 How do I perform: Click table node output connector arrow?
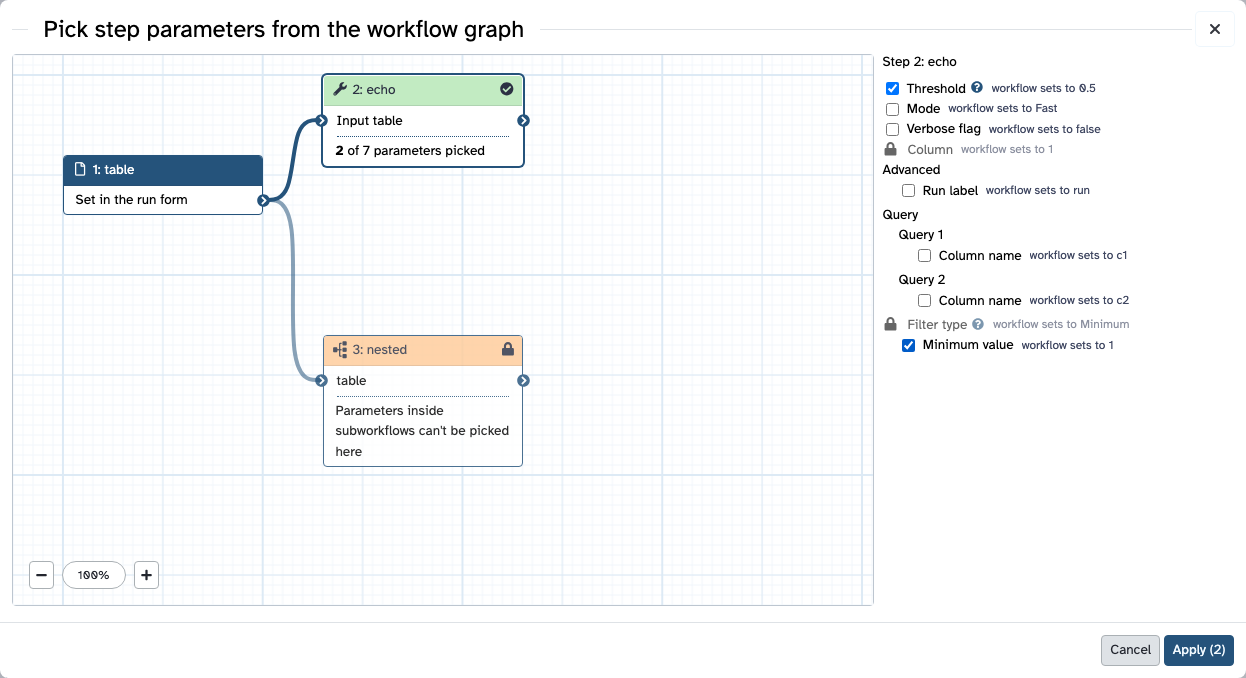point(263,200)
